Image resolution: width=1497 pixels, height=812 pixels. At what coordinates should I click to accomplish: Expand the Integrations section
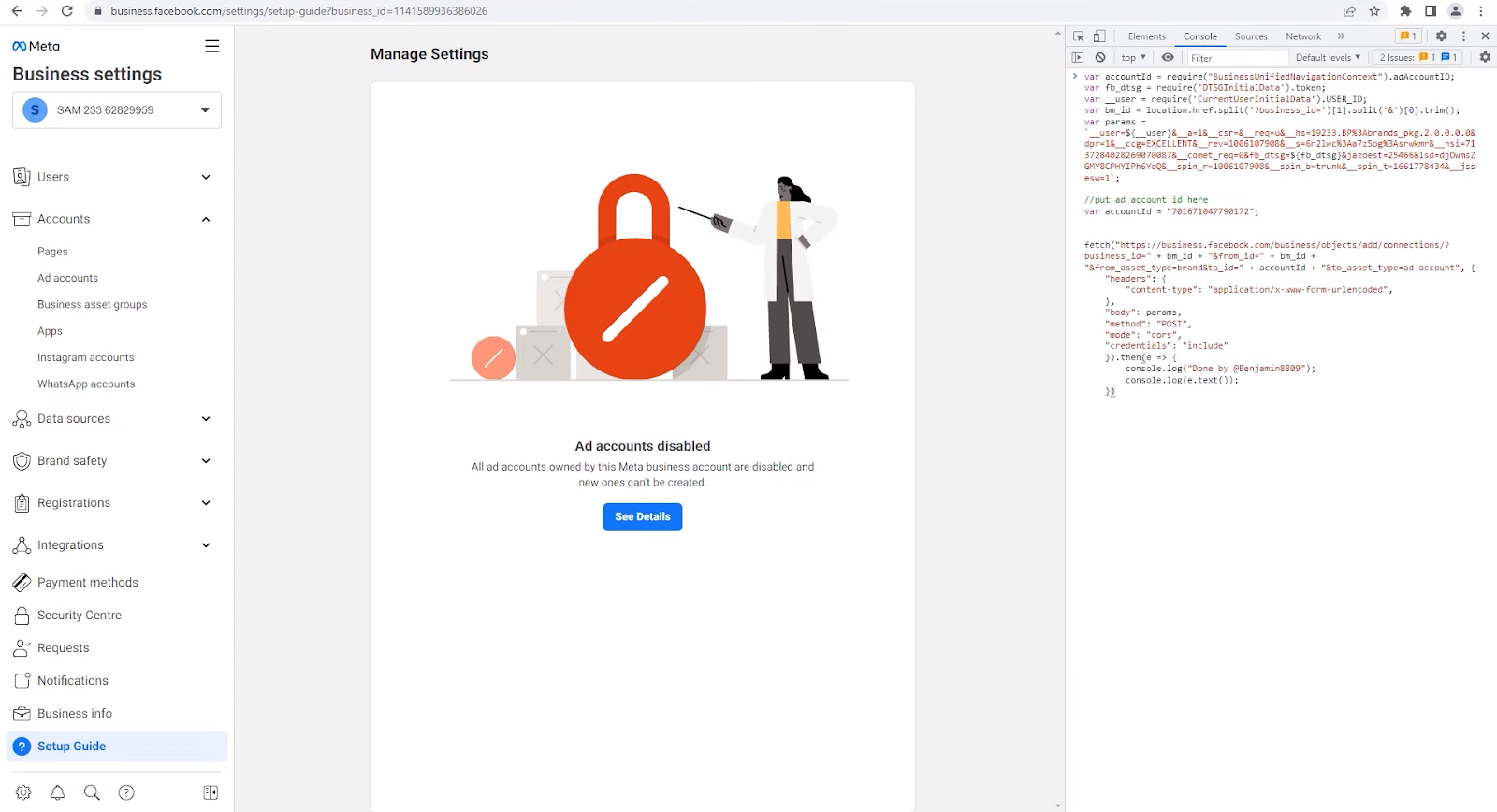pos(206,545)
